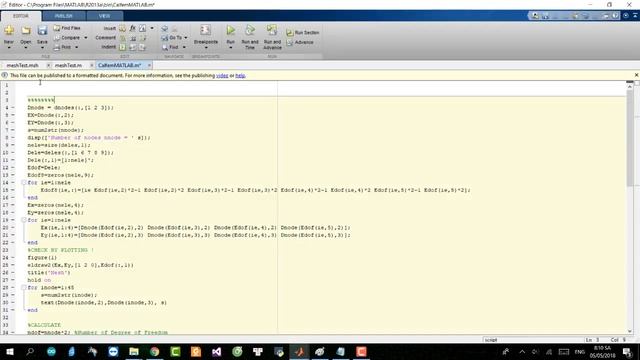
Task: Set breakpoint dash on line 26
Action: coord(13,273)
